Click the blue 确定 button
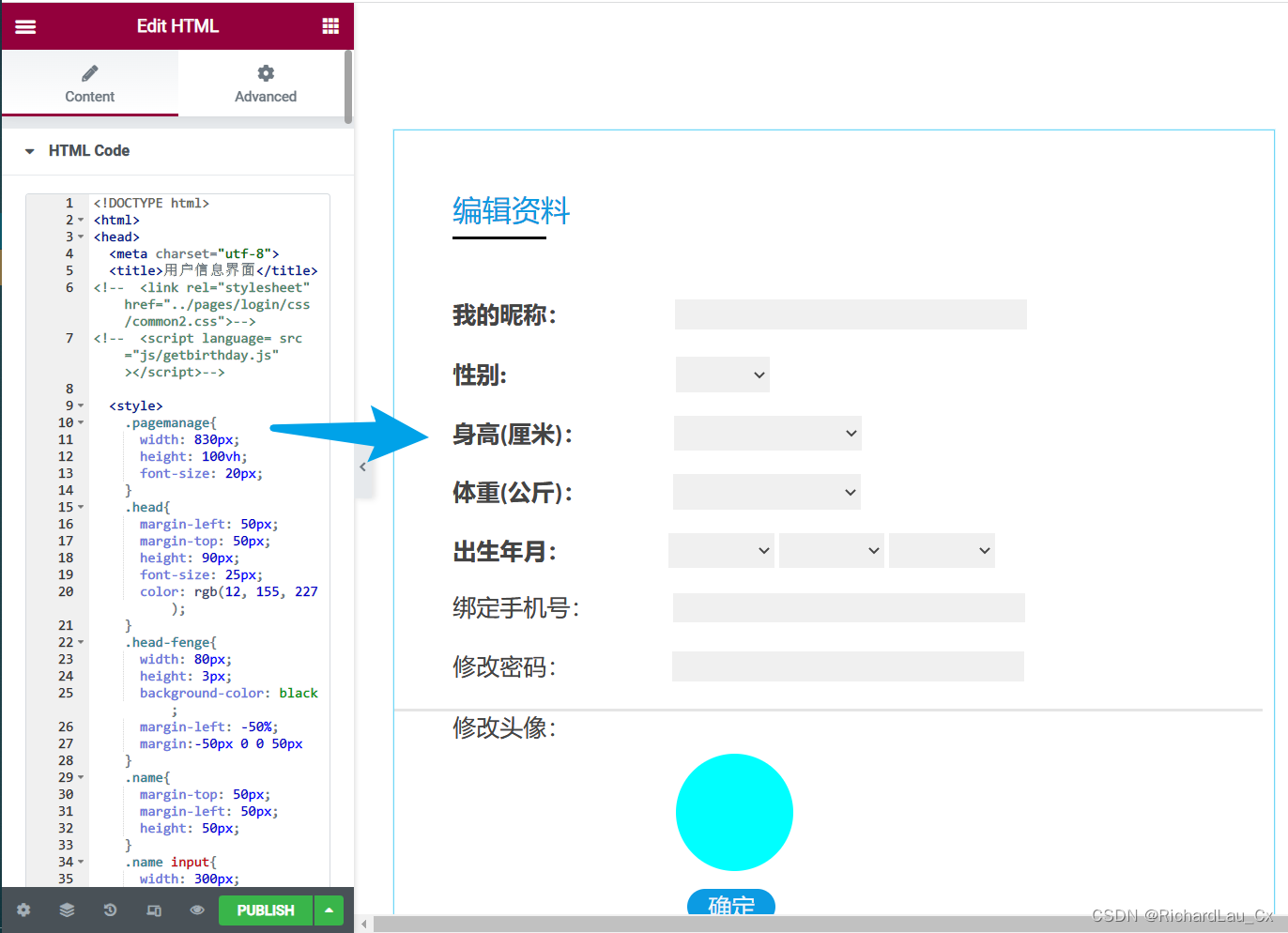1288x933 pixels. 731,903
